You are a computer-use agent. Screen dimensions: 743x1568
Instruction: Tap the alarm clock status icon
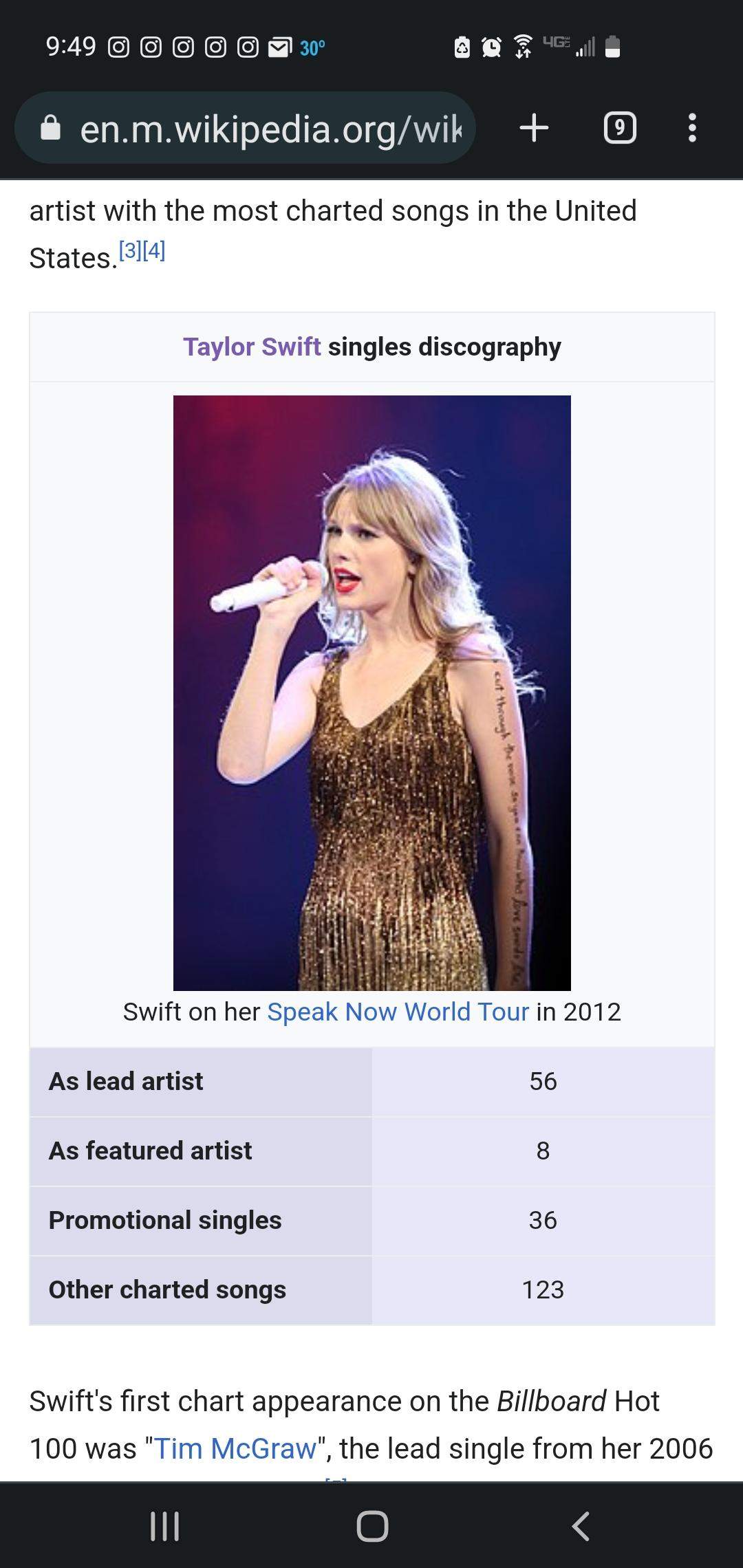(491, 47)
